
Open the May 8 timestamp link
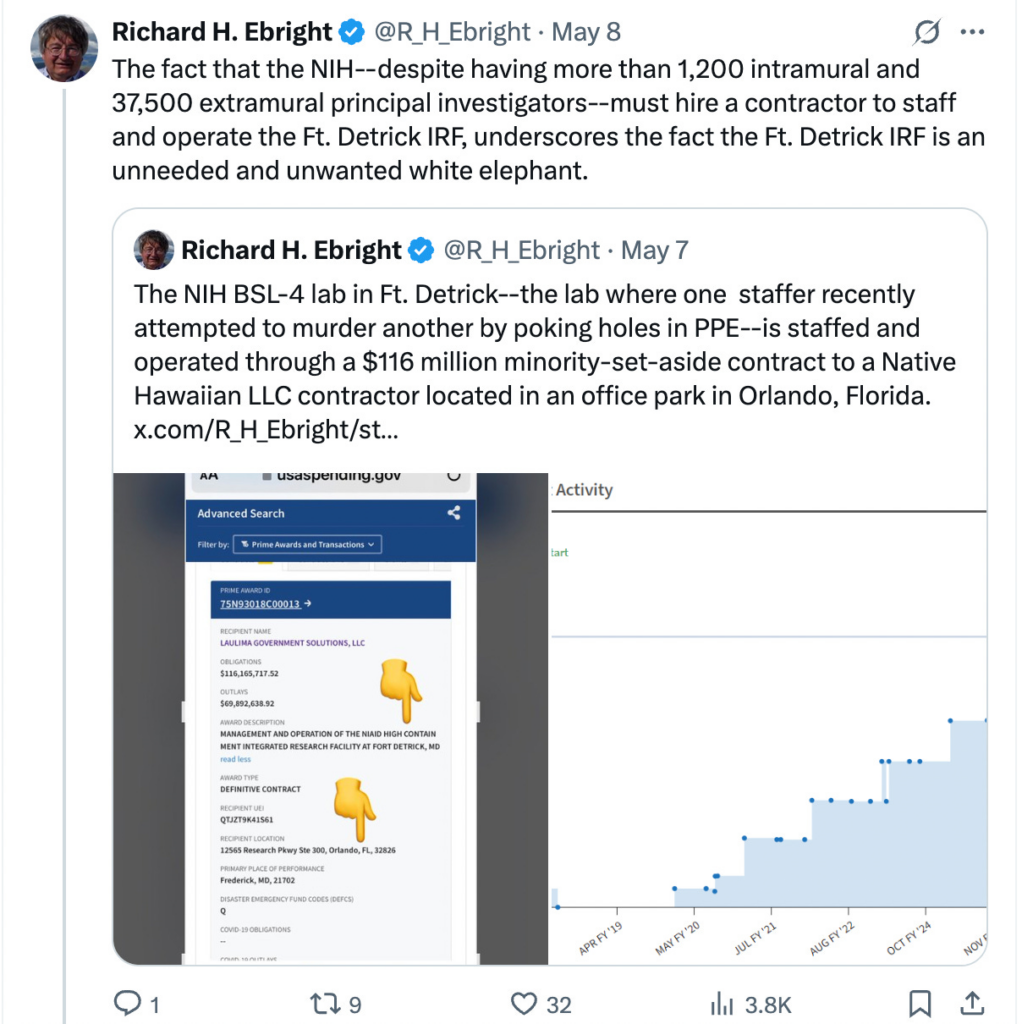586,32
